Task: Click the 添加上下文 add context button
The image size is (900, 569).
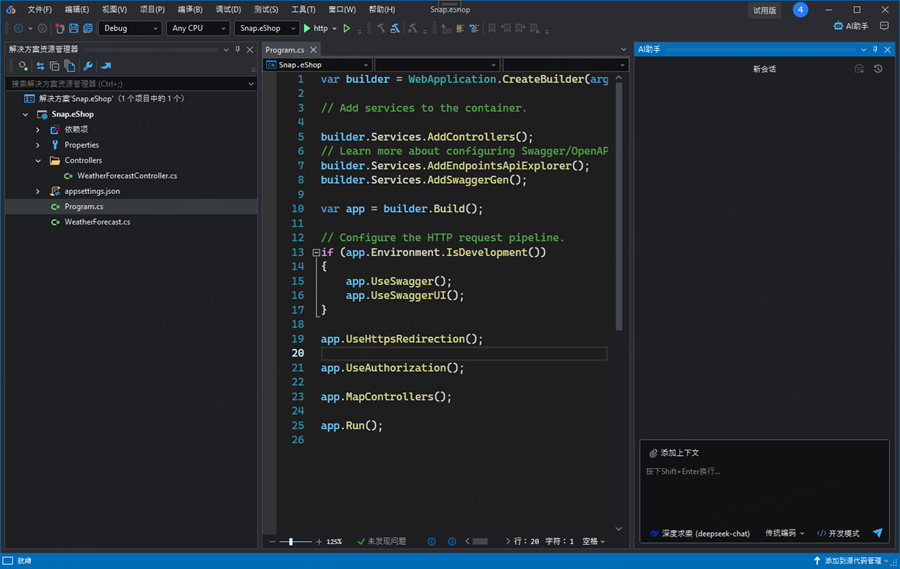Action: click(x=674, y=453)
